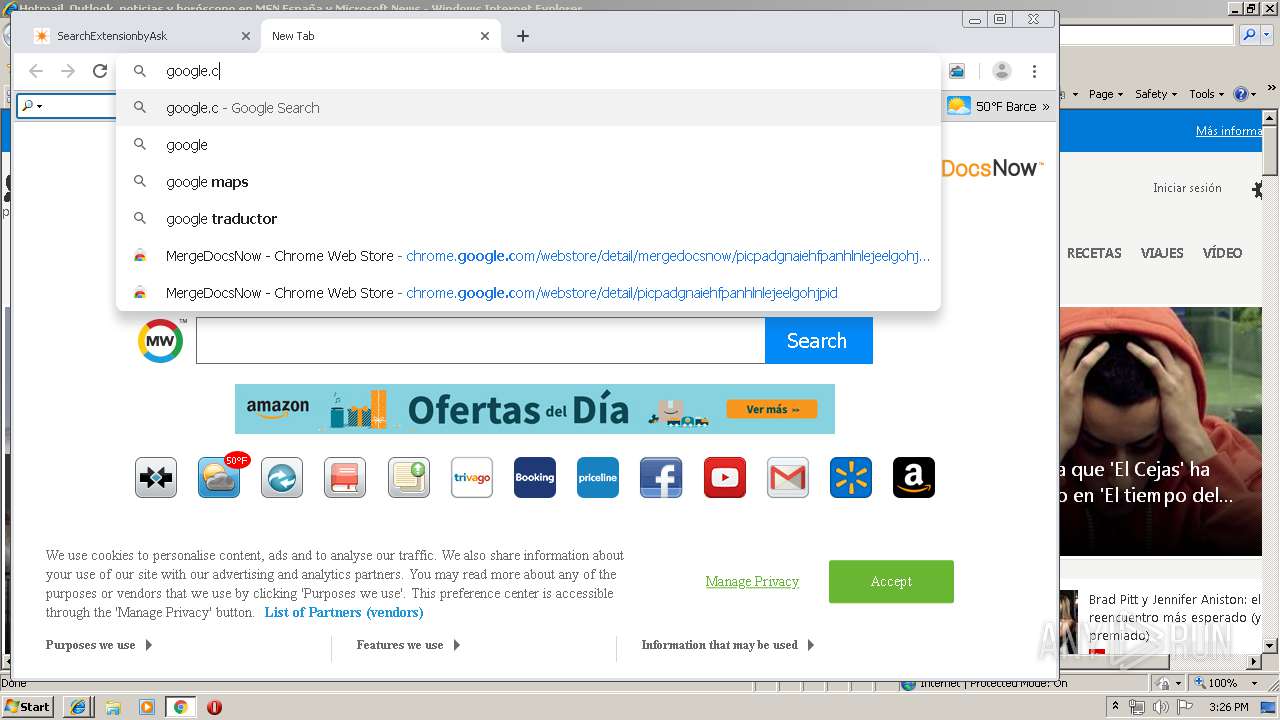The image size is (1280, 720).
Task: Click the MW logo beside the search box
Action: point(160,341)
